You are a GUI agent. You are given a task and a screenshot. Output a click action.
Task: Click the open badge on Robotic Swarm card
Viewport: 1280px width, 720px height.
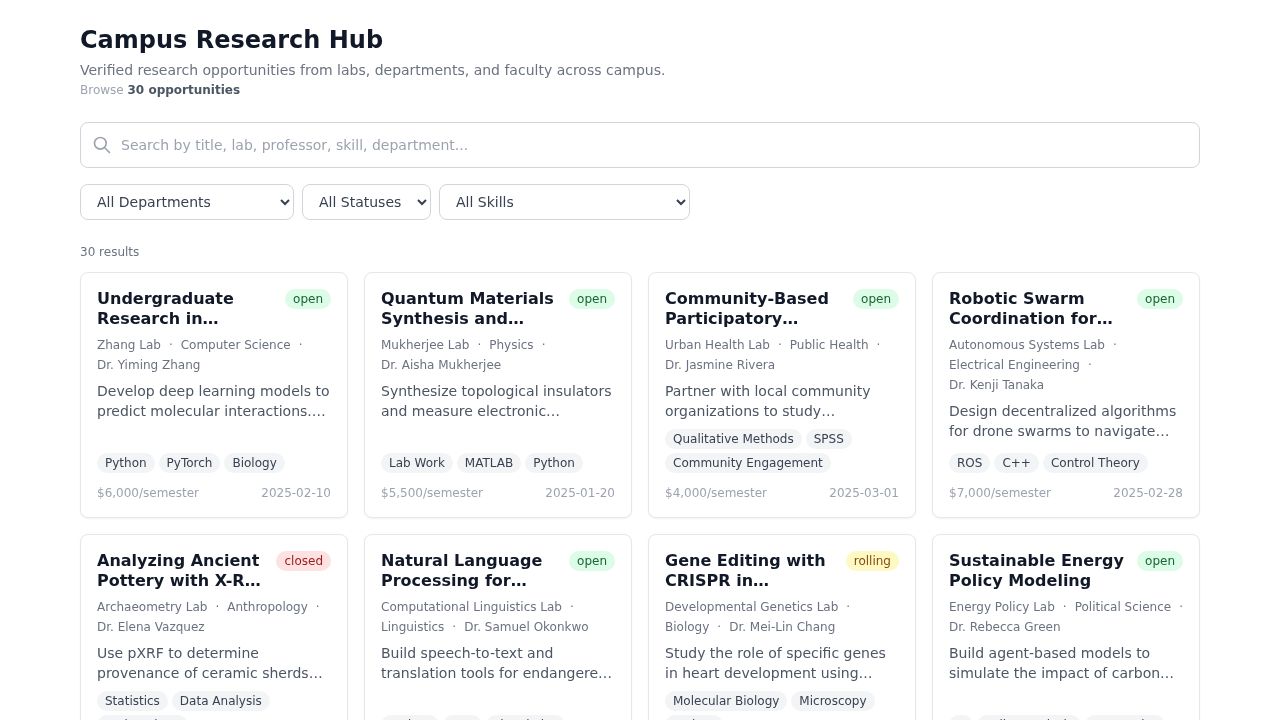1160,299
